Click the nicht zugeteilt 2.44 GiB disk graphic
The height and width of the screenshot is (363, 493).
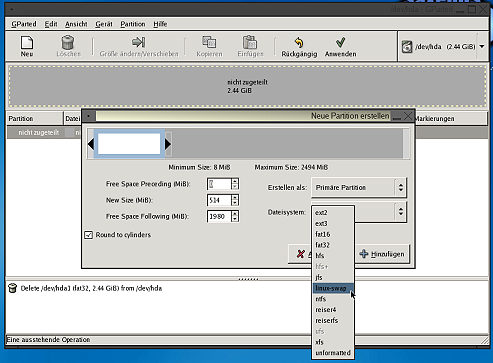point(247,86)
